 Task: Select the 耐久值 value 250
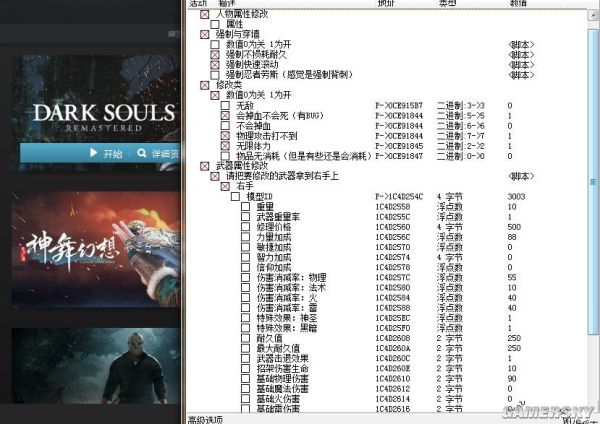pyautogui.click(x=515, y=337)
